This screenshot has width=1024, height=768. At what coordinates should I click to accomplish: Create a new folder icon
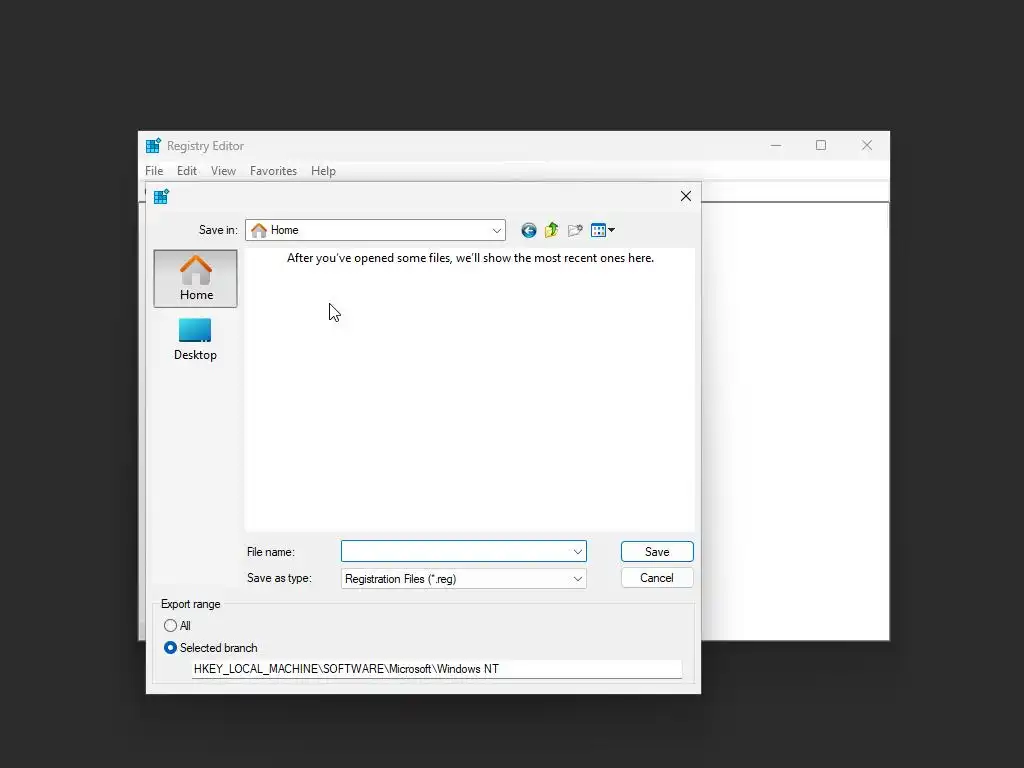575,230
